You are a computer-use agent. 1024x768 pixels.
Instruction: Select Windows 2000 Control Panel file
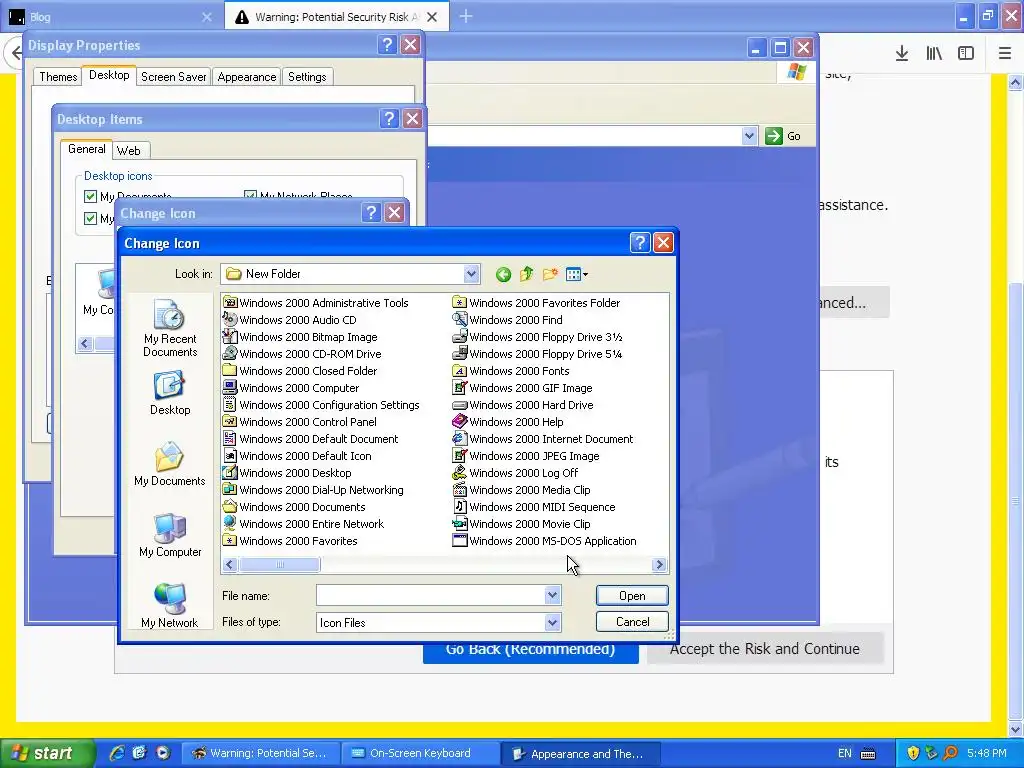[x=300, y=421]
